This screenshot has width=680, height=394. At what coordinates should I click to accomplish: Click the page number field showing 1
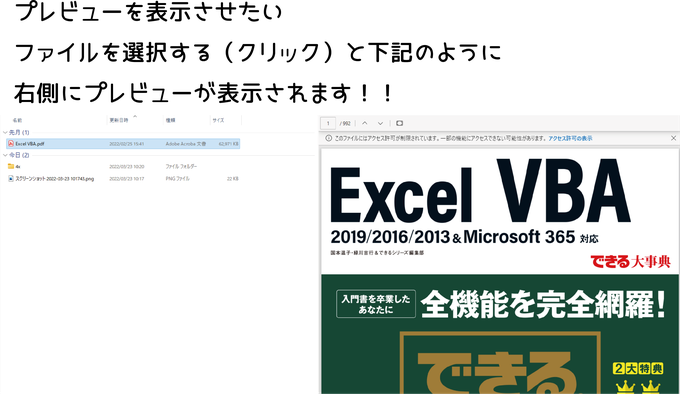(x=328, y=124)
